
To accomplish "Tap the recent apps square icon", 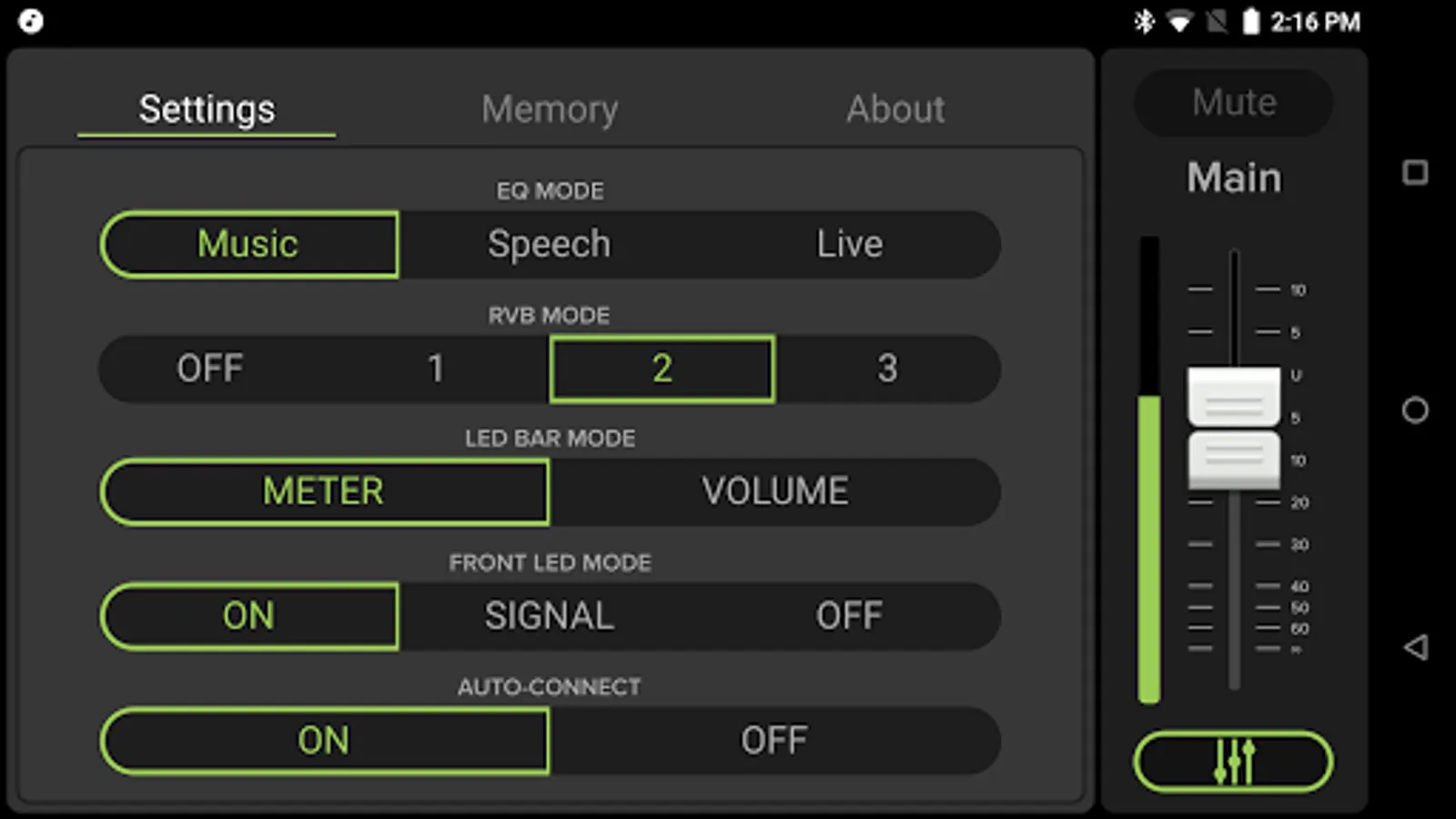I will pos(1415,173).
